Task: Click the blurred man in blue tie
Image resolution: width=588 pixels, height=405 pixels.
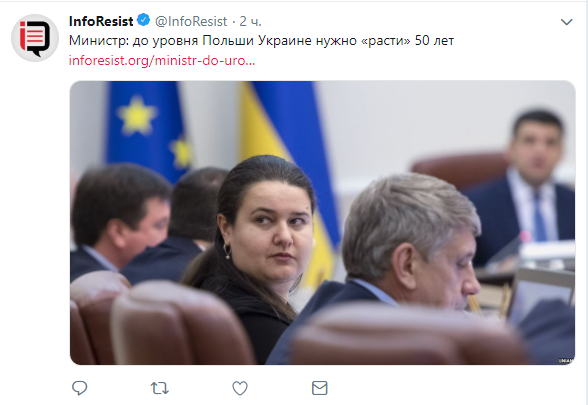Action: click(x=525, y=188)
